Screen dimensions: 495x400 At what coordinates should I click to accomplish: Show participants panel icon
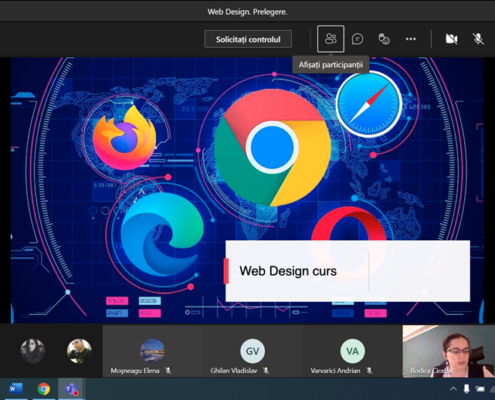(331, 39)
